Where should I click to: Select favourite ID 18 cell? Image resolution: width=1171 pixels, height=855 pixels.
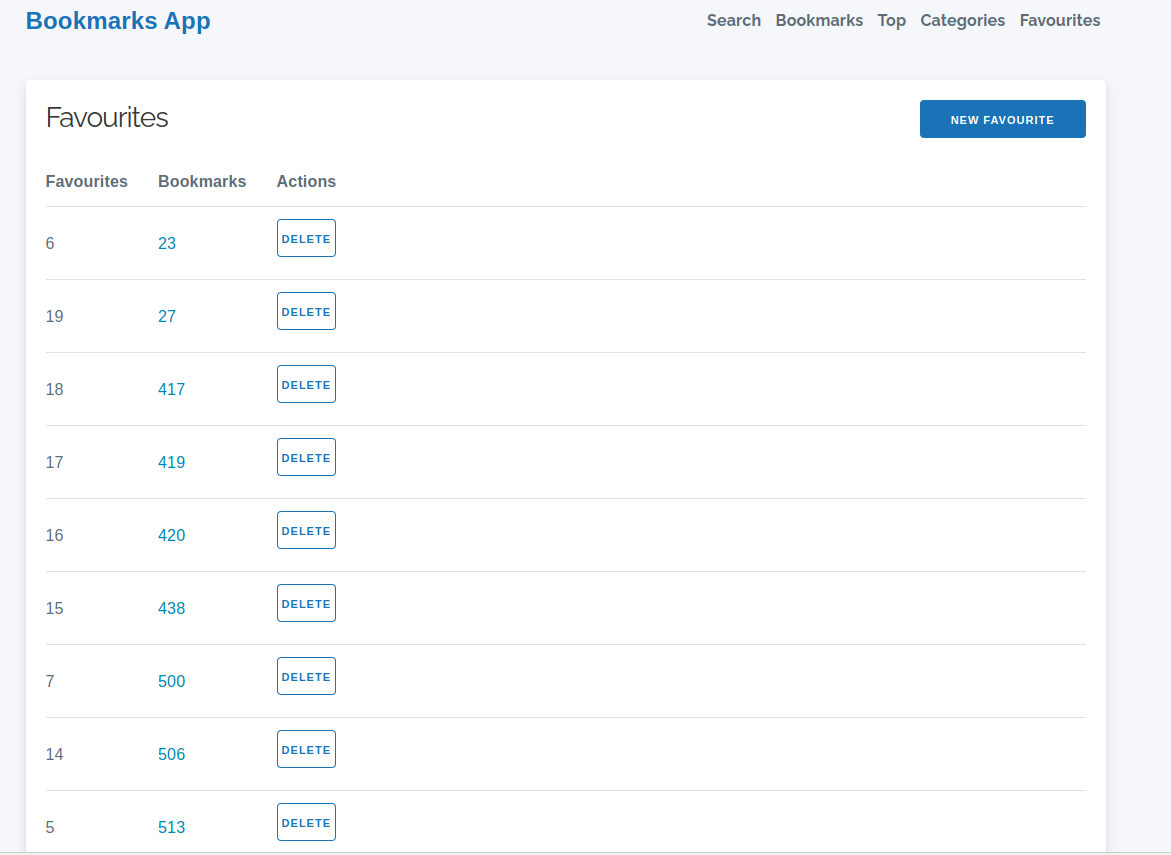55,390
